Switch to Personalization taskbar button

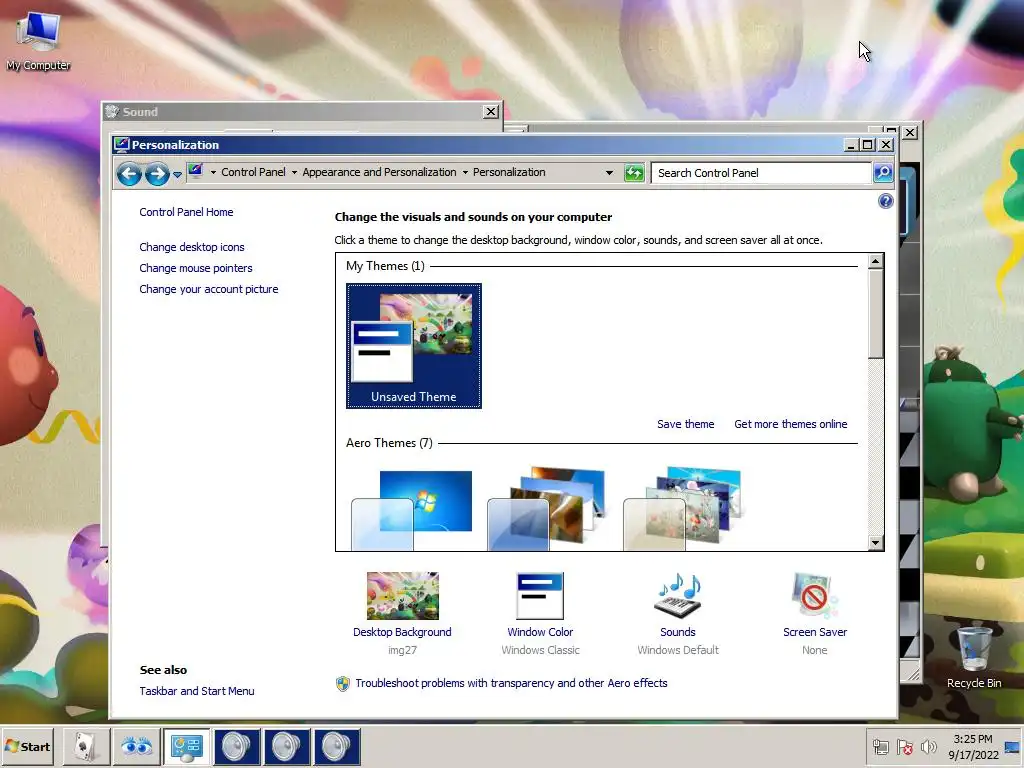[x=186, y=747]
